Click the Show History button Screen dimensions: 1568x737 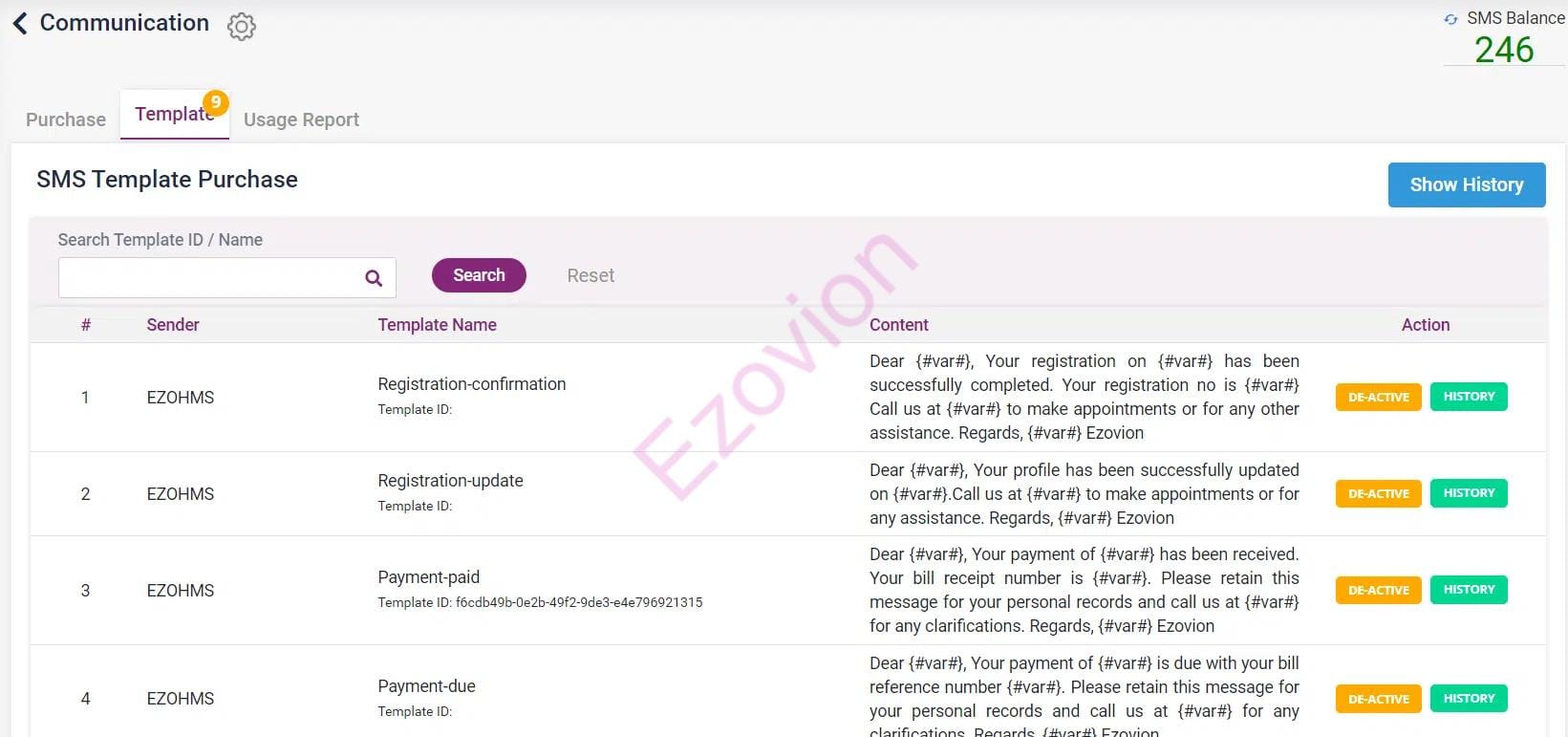coord(1466,184)
